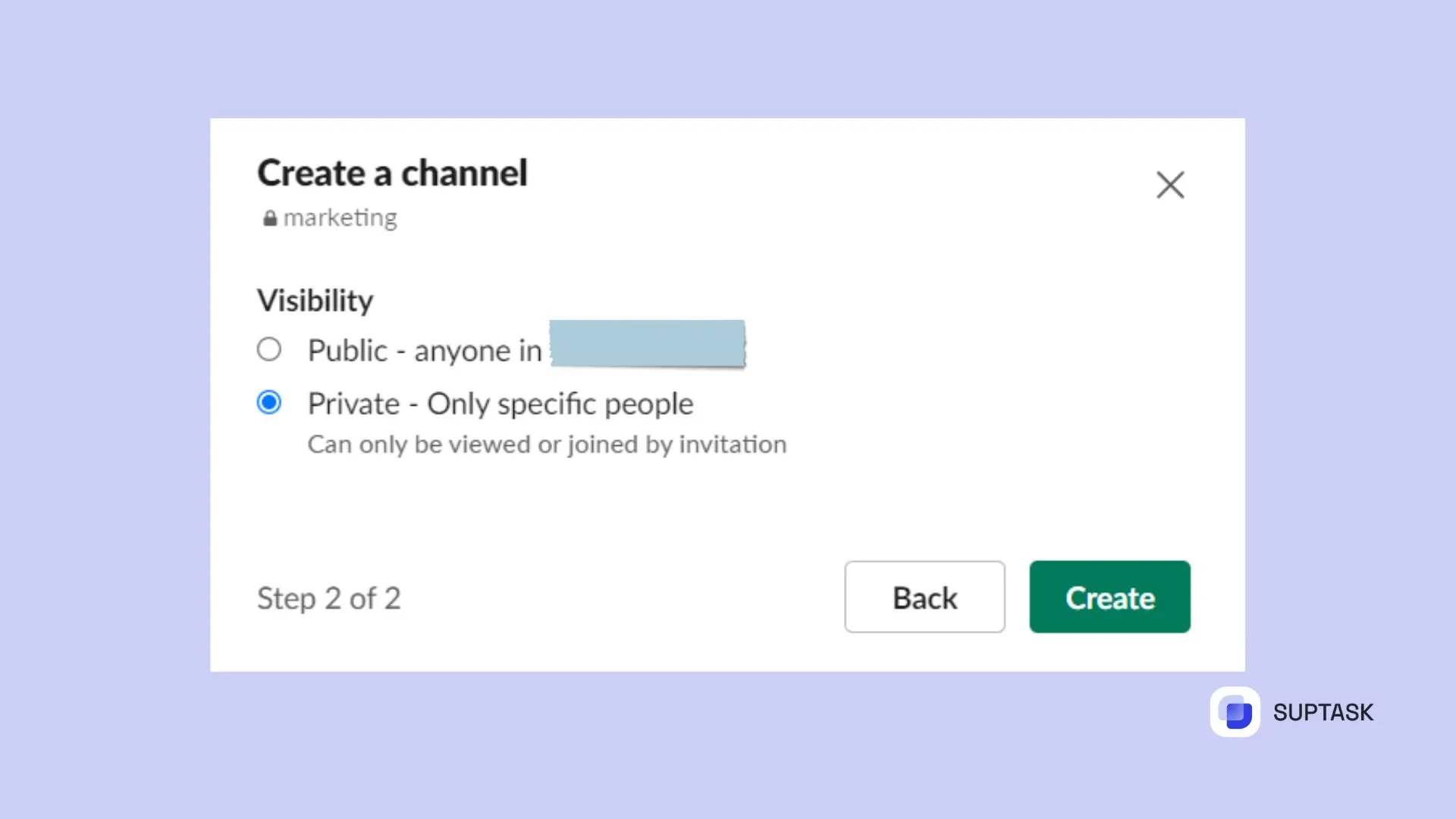
Task: Select the Private visibility radio button
Action: click(269, 403)
